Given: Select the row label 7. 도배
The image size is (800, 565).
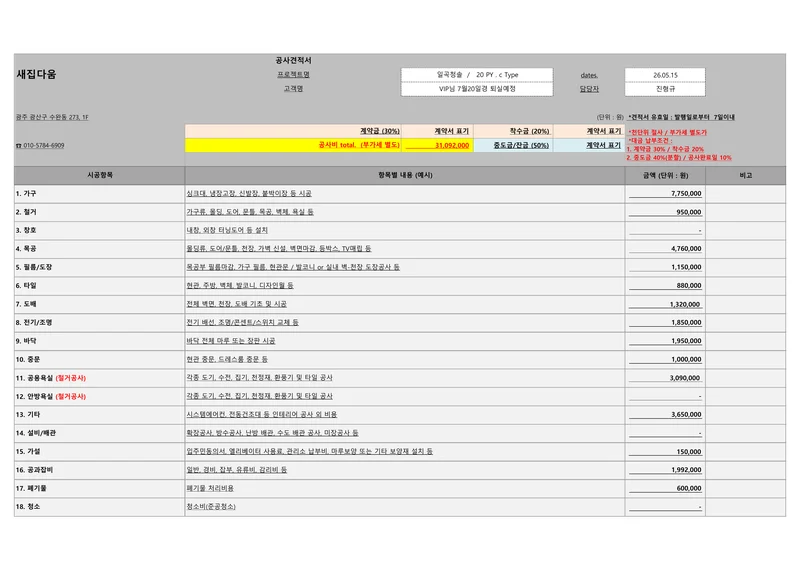Looking at the screenshot, I should (x=26, y=304).
